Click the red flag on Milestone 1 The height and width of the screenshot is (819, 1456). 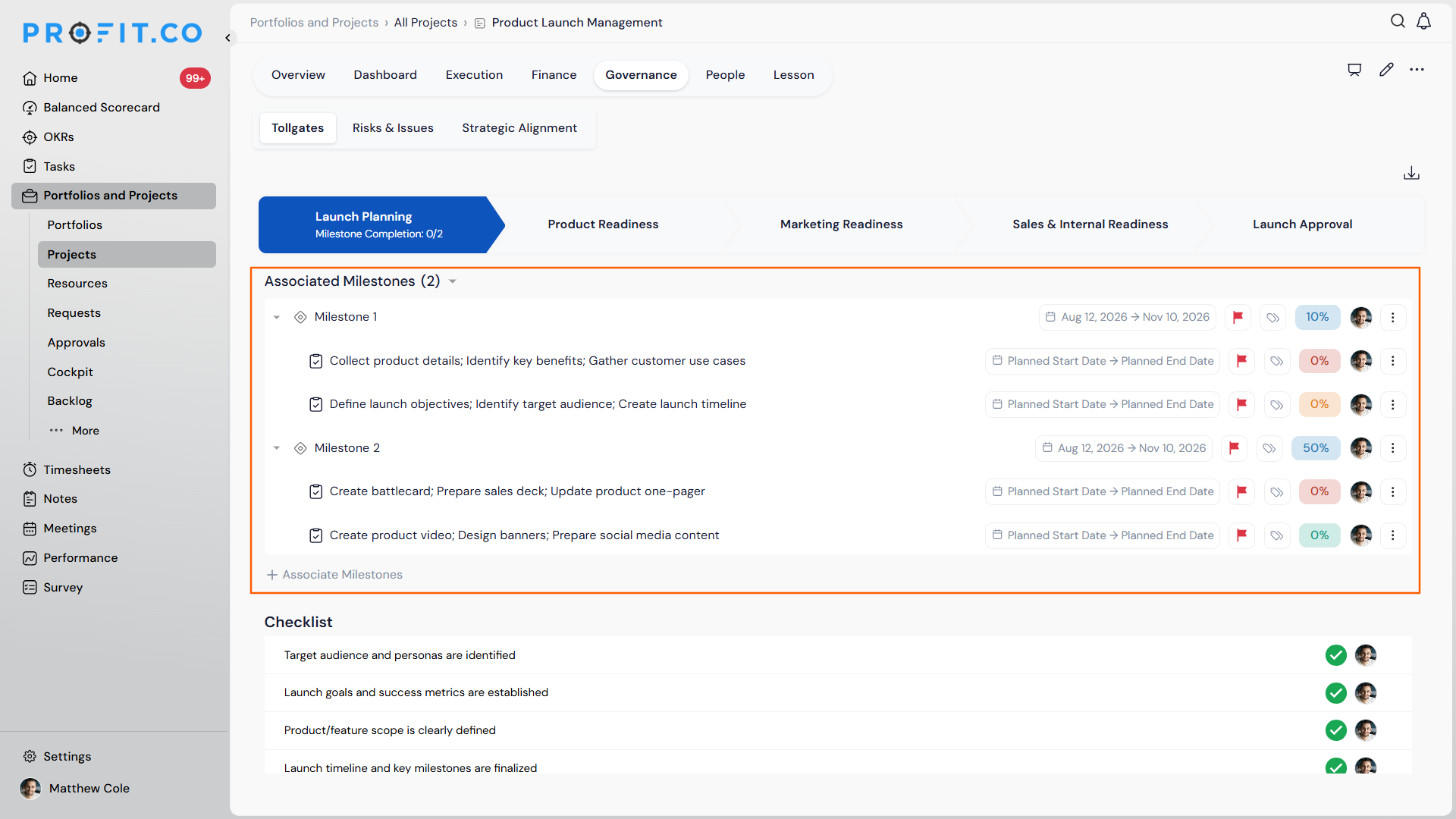point(1238,317)
